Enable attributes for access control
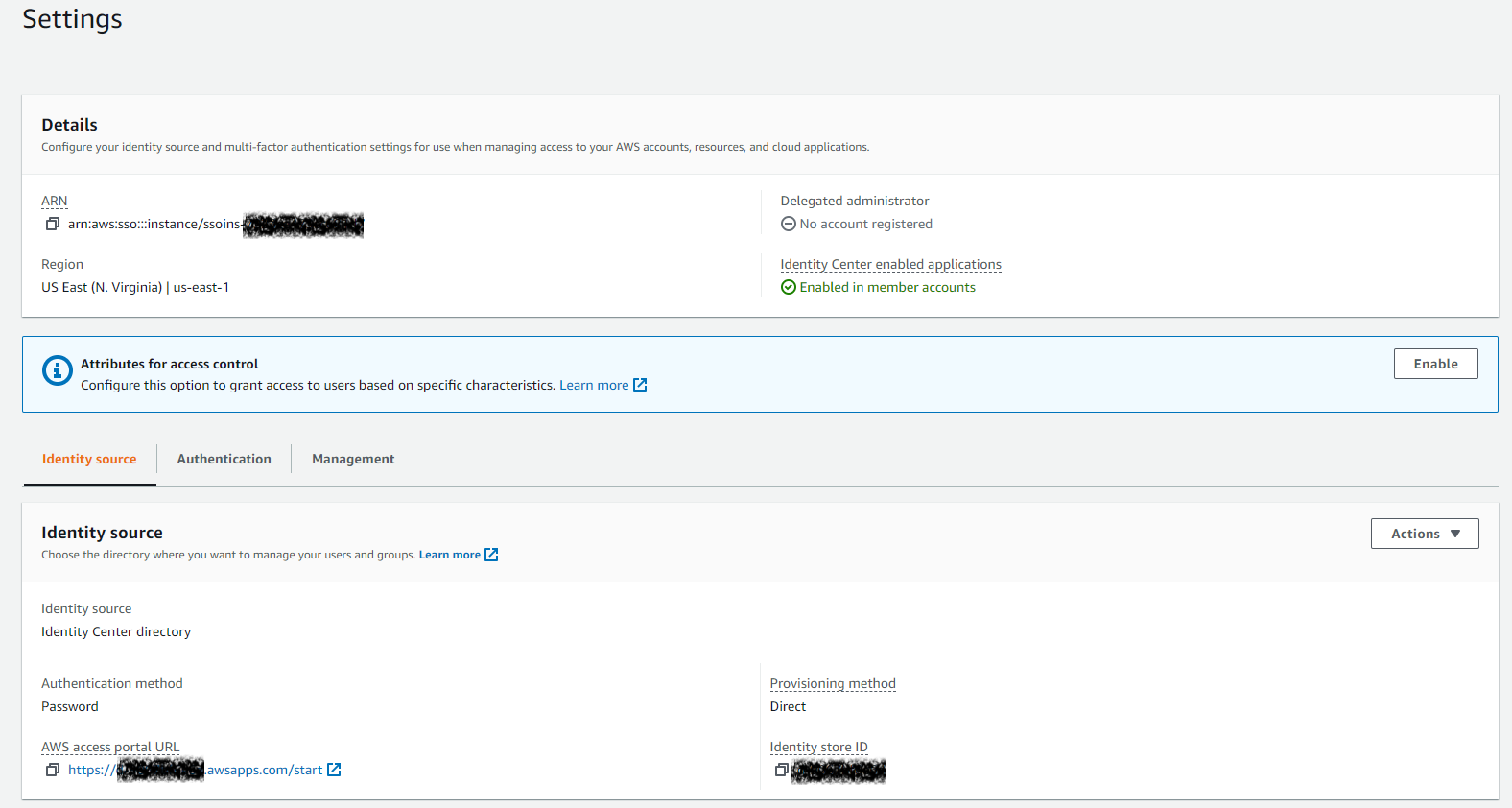This screenshot has width=1512, height=808. pyautogui.click(x=1435, y=364)
